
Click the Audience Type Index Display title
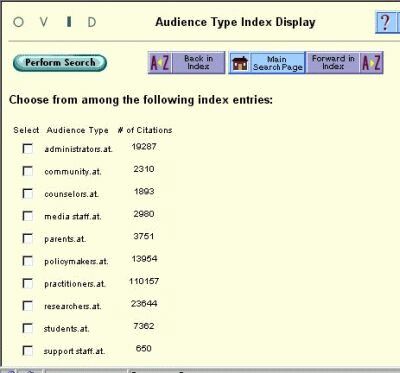[235, 22]
